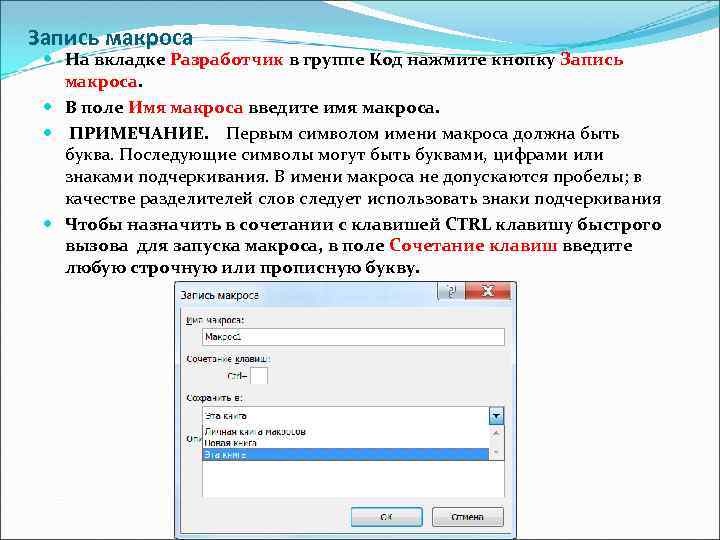Select Новая книга in dropdown list

tap(345, 443)
